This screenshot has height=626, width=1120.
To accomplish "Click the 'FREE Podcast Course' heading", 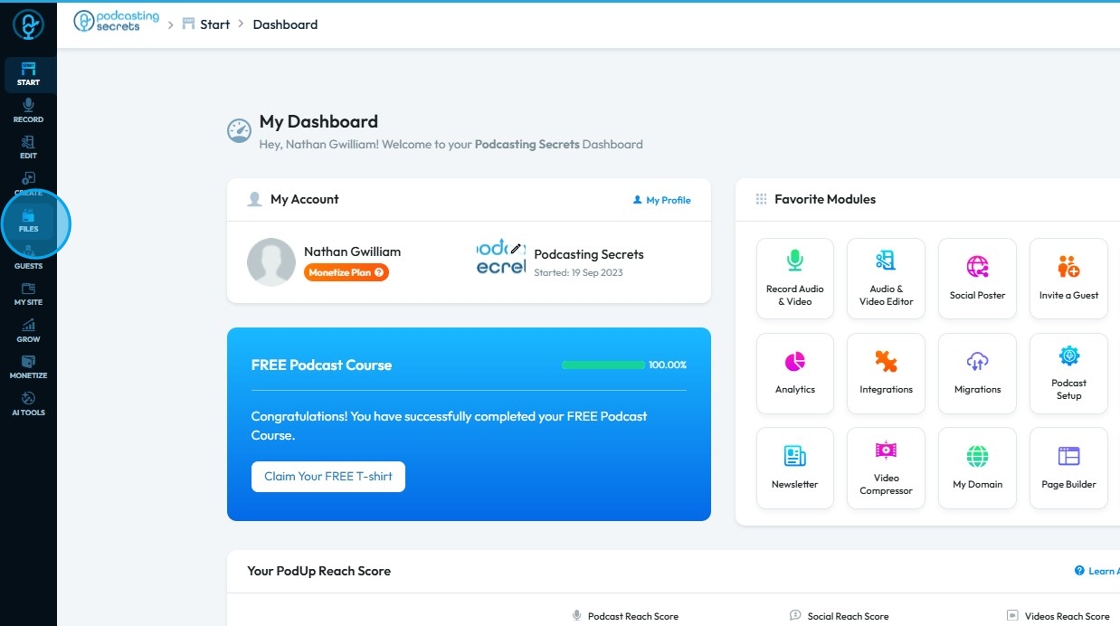I will [x=321, y=365].
